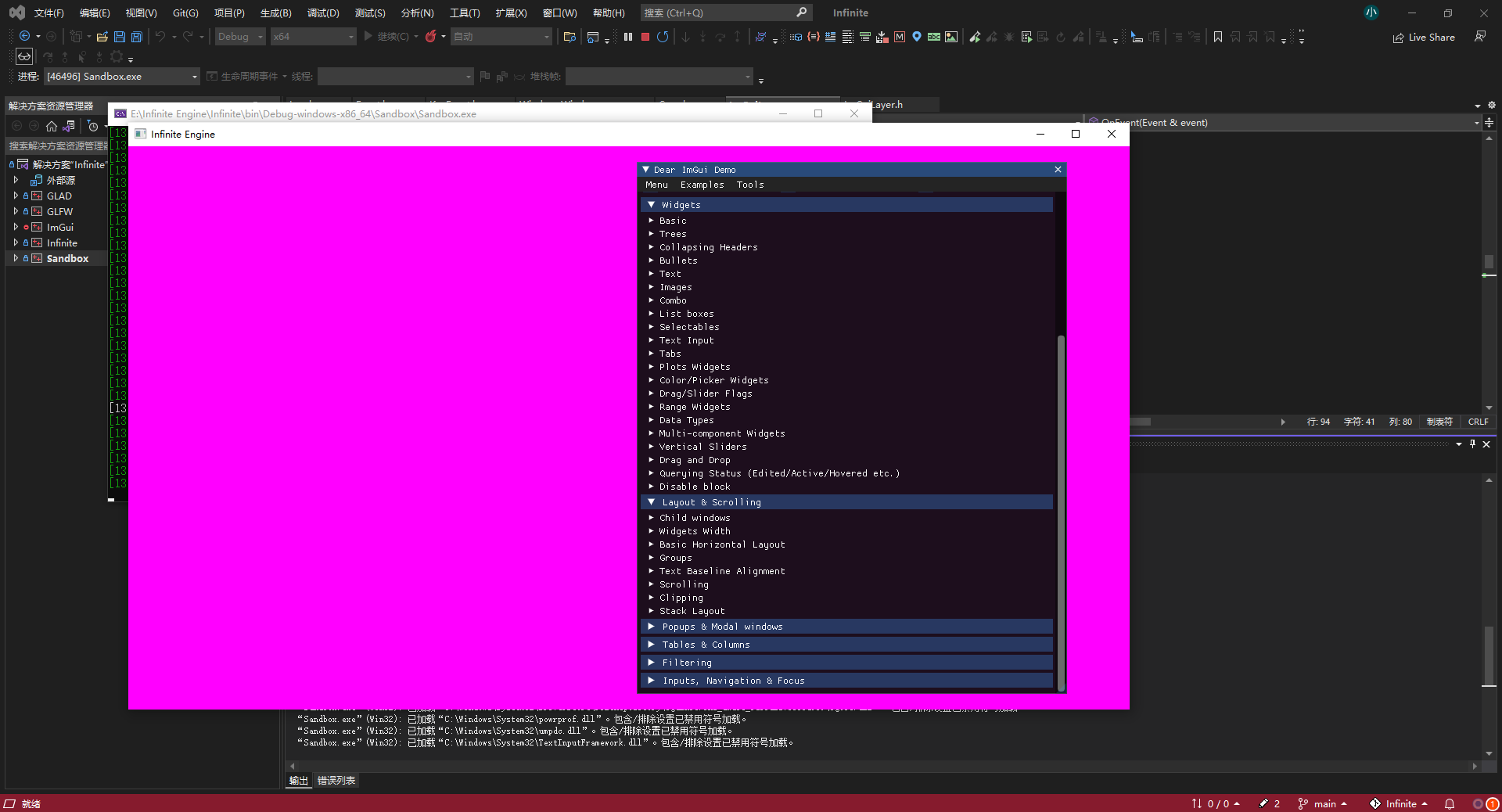Image resolution: width=1502 pixels, height=812 pixels.
Task: Click the Live Share button
Action: pos(1424,37)
